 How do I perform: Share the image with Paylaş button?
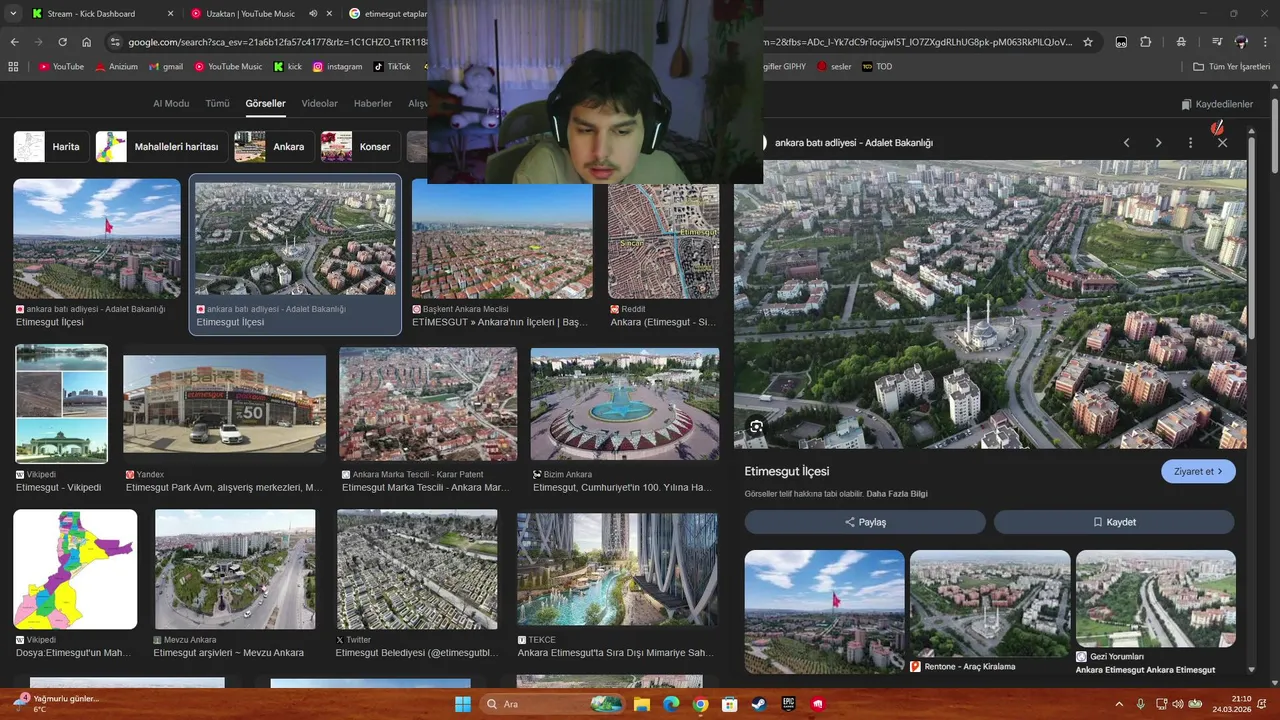[865, 522]
